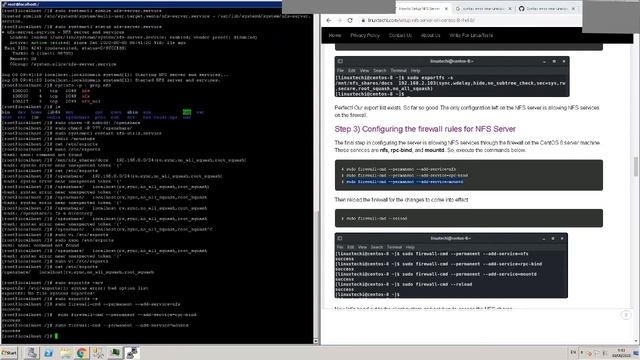Screen dimensions: 640x360
Task: Click the 'Step 3) Configuring the firewall rules' heading
Action: coord(425,129)
